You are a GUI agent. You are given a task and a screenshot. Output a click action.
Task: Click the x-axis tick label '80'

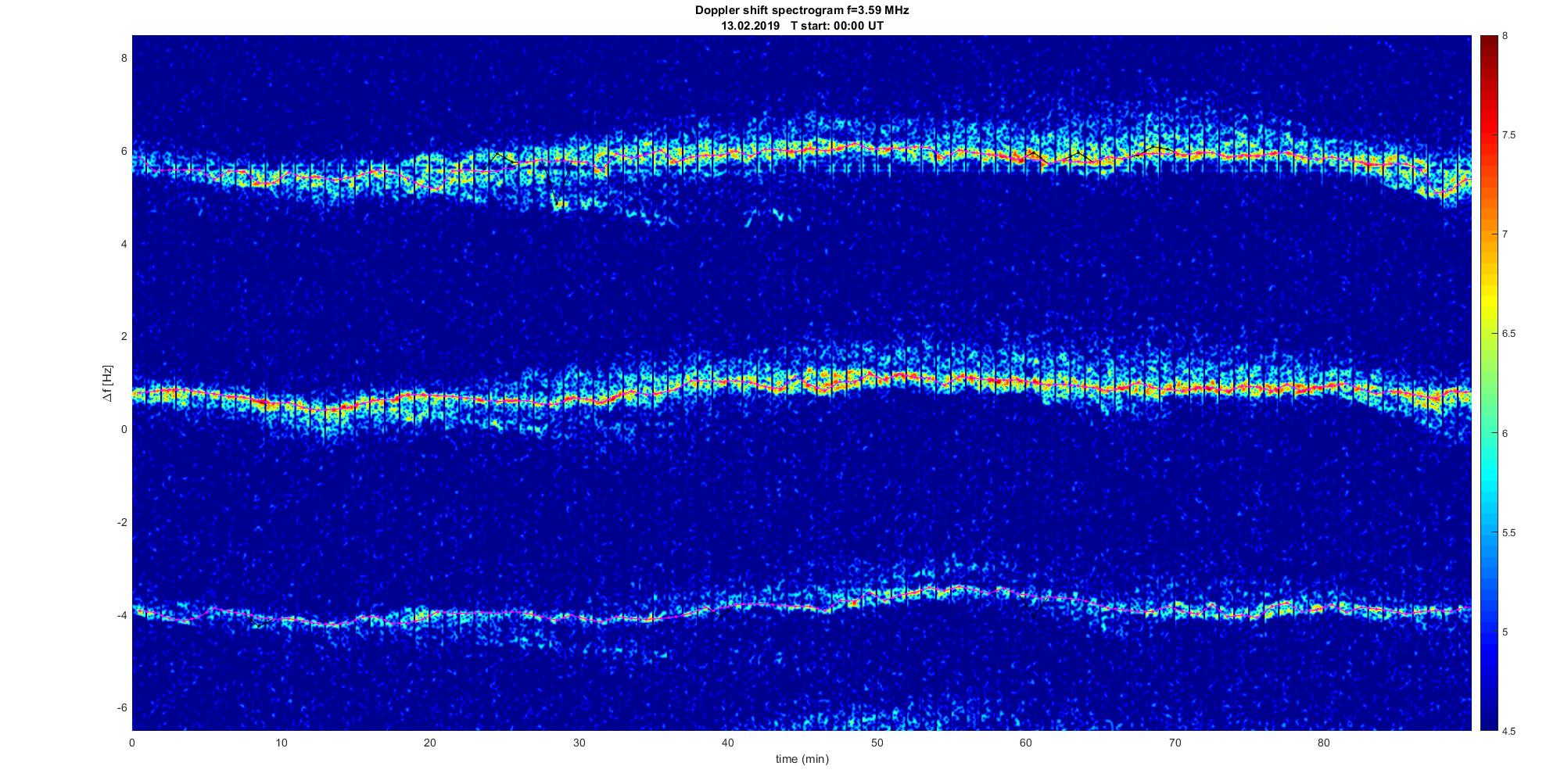point(1323,743)
